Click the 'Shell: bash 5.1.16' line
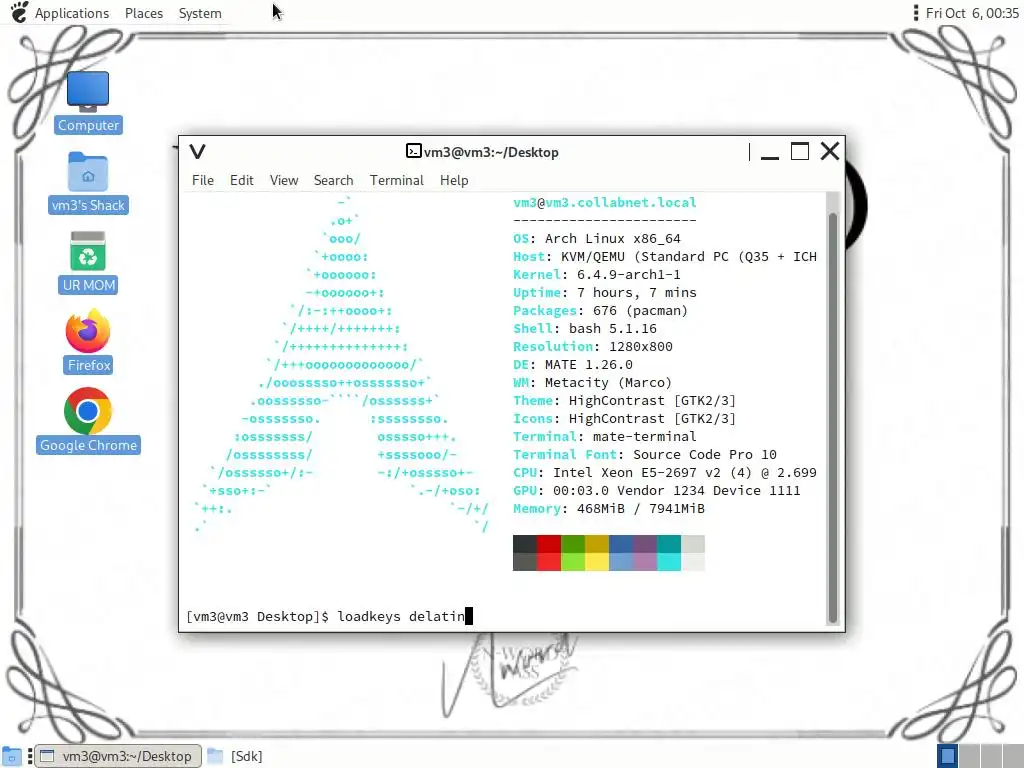Viewport: 1024px width, 768px height. (x=584, y=328)
